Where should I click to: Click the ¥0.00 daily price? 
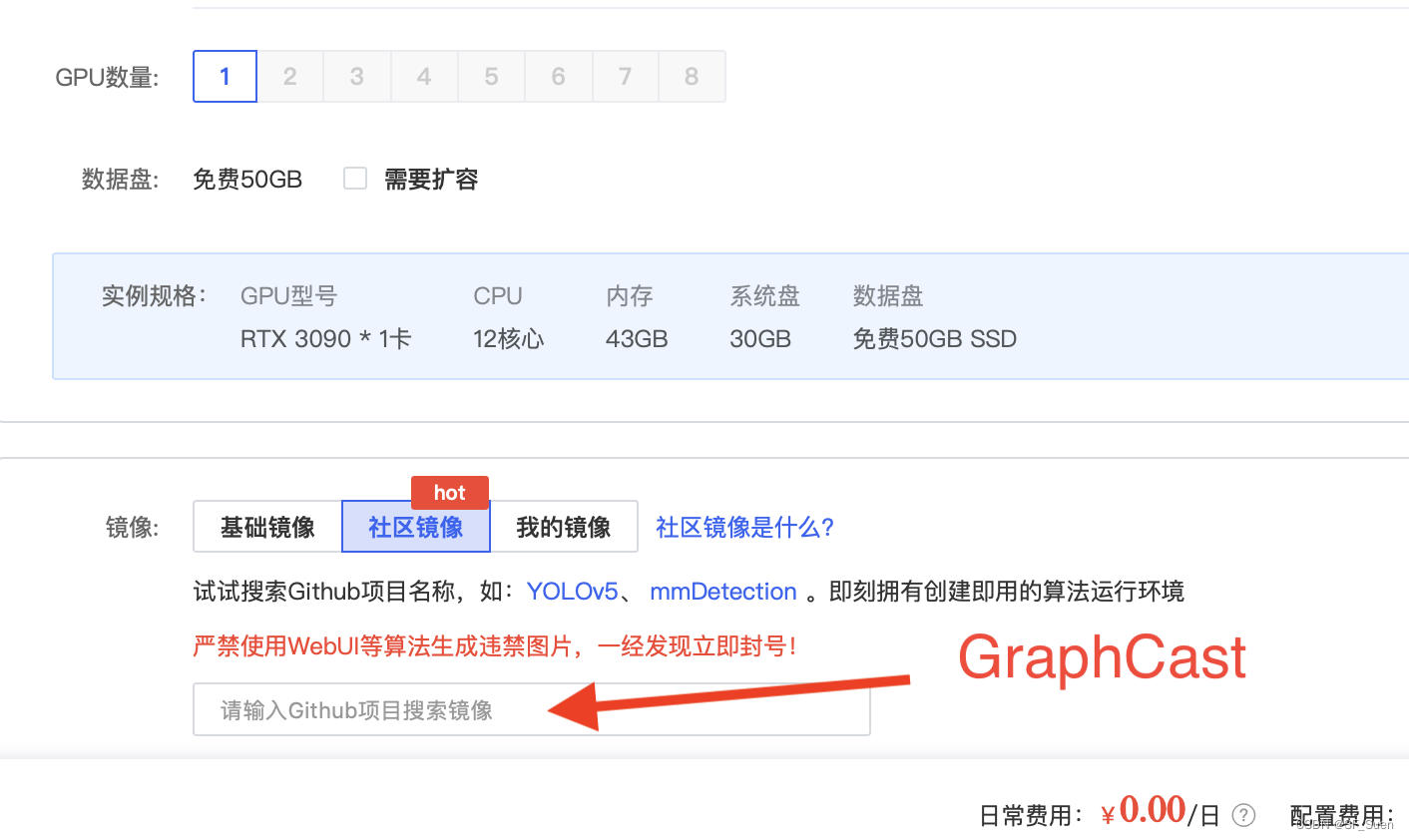pyautogui.click(x=1144, y=810)
